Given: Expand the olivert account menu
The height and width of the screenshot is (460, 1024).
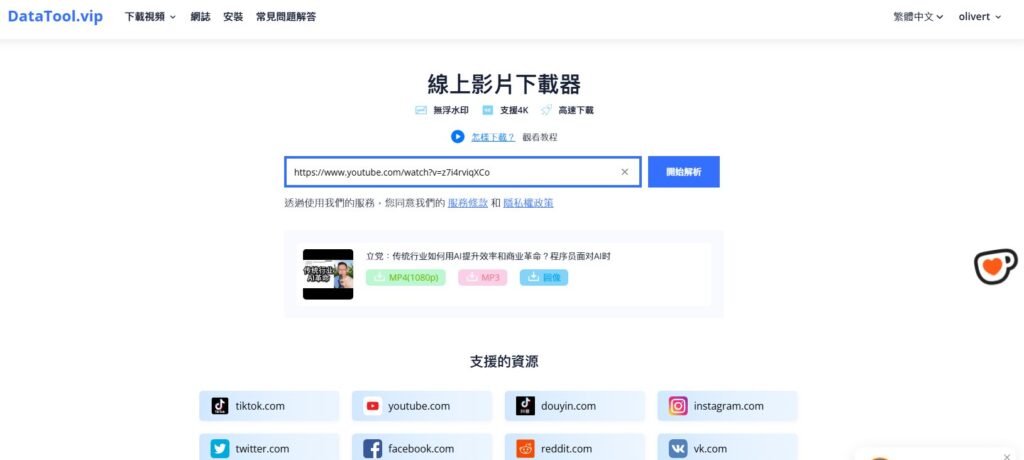Looking at the screenshot, I should (x=979, y=17).
